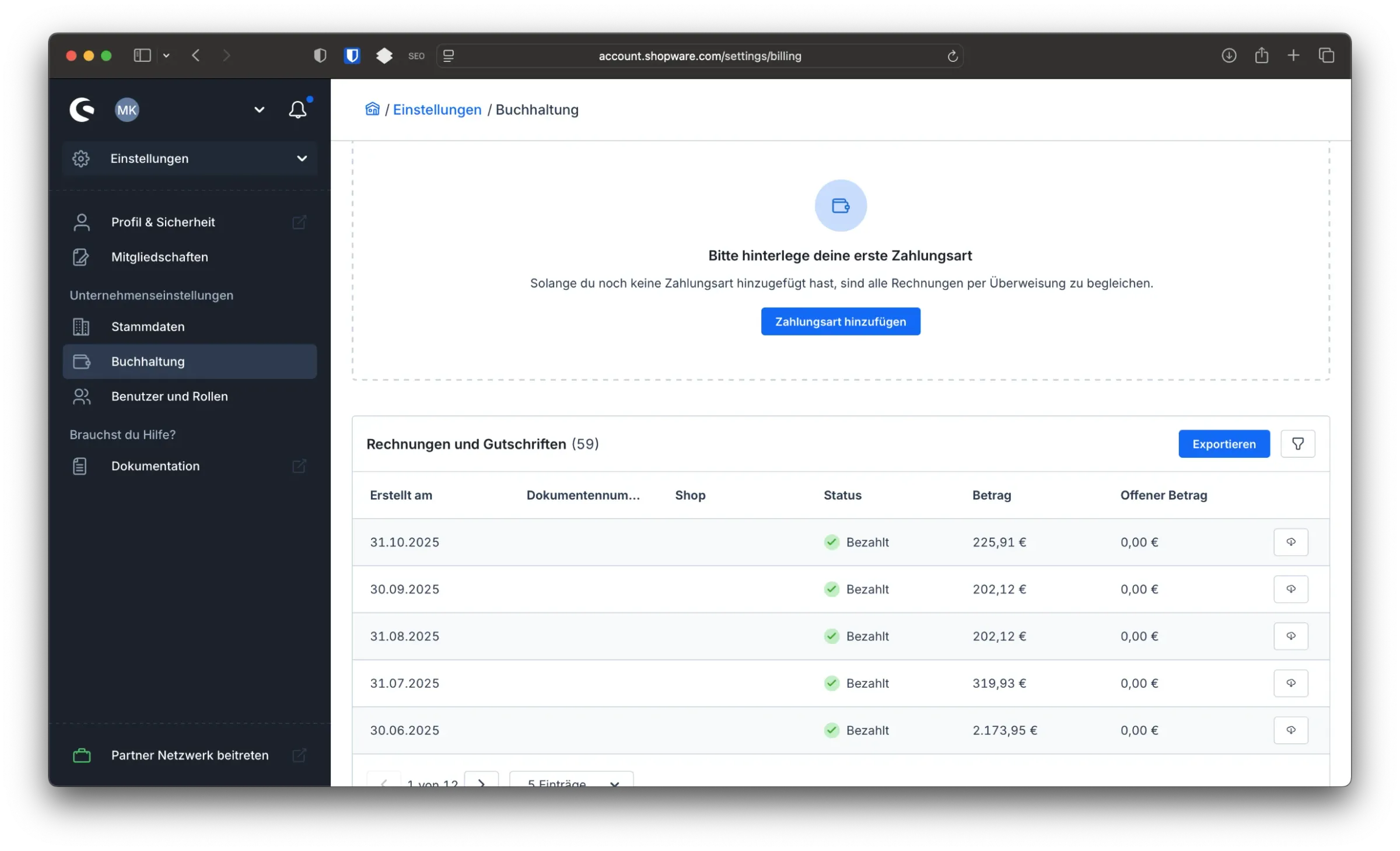The height and width of the screenshot is (851, 1400).
Task: Select the Stammdaten building icon
Action: coord(81,327)
